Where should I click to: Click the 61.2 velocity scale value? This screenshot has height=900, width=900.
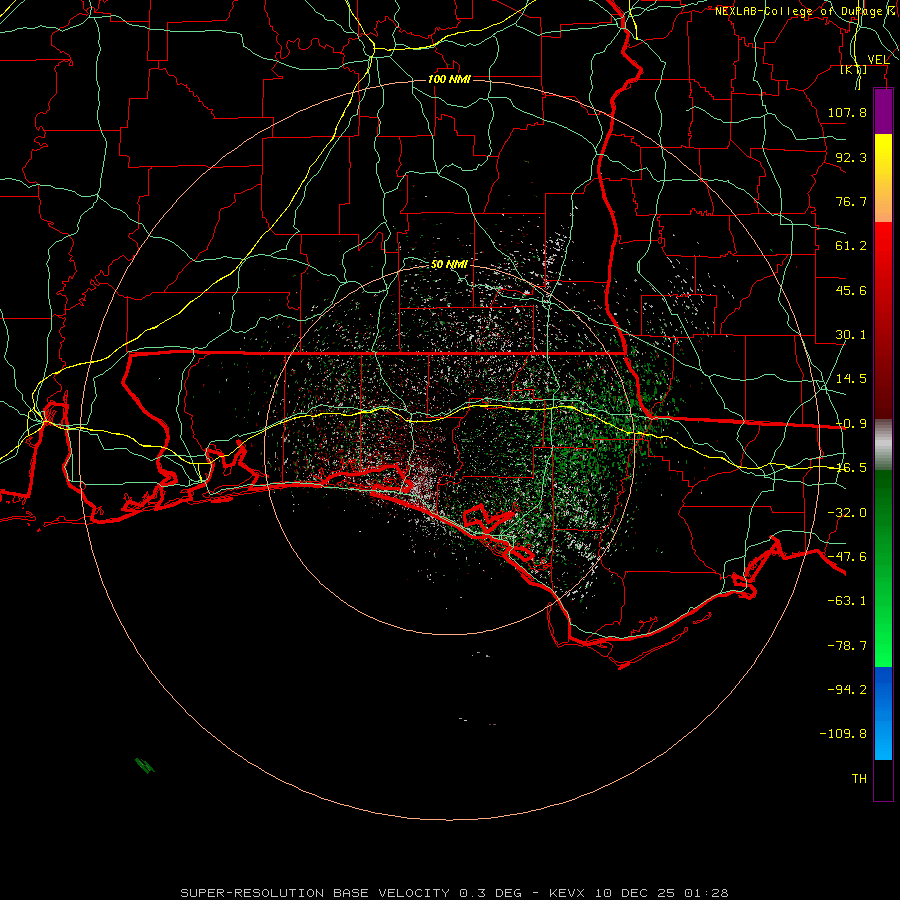pyautogui.click(x=851, y=246)
